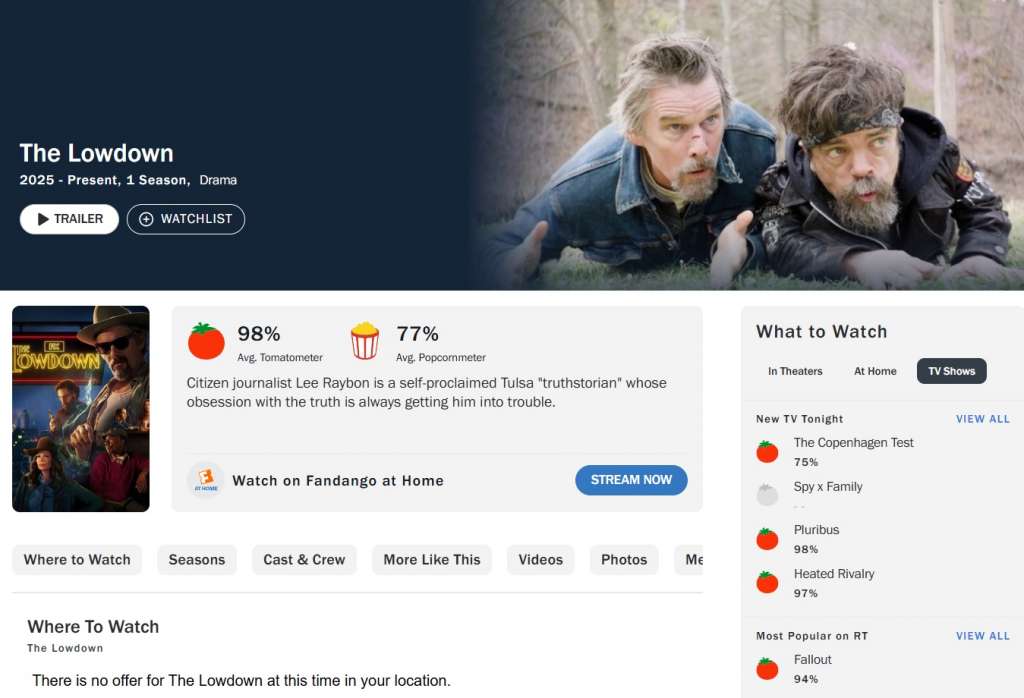Viewport: 1024px width, 698px height.
Task: Switch to In Theaters tab
Action: coord(795,371)
